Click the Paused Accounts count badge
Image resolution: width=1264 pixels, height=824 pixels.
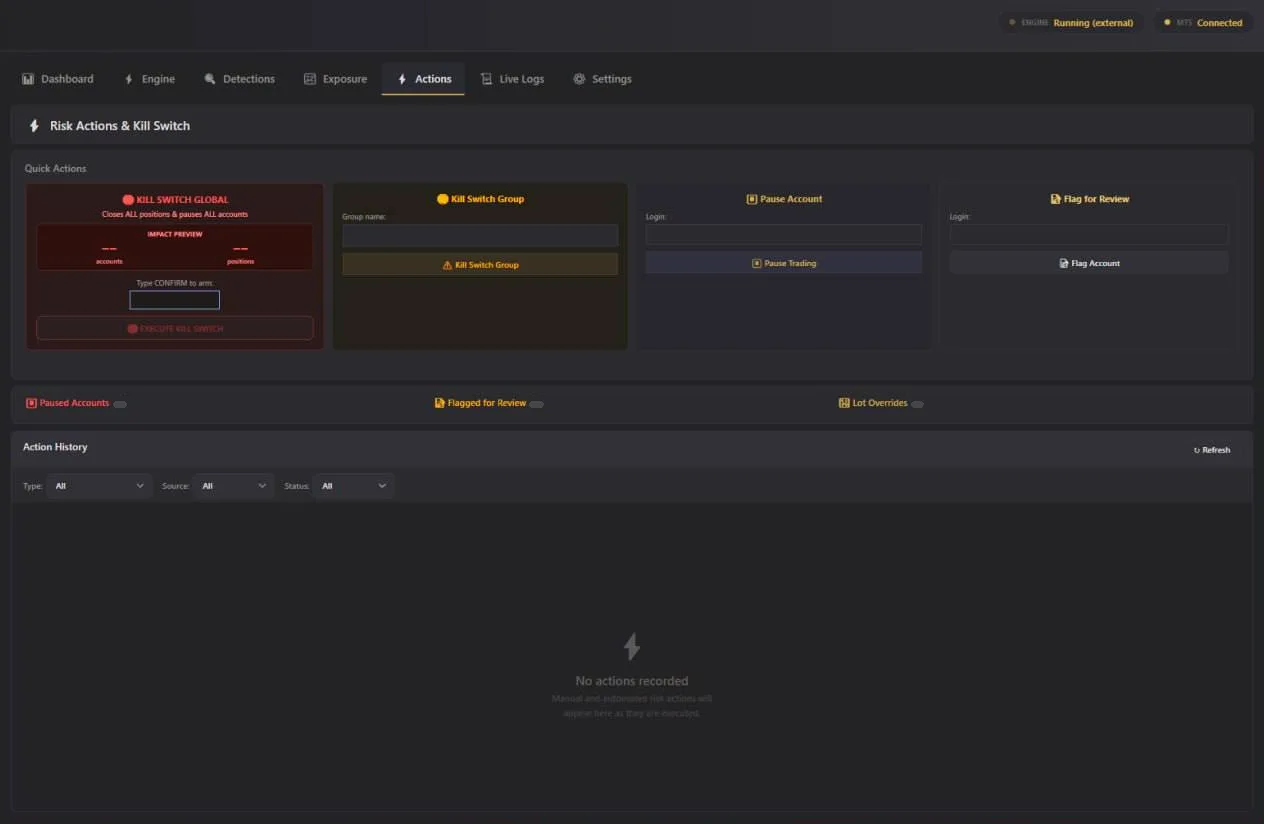click(120, 404)
